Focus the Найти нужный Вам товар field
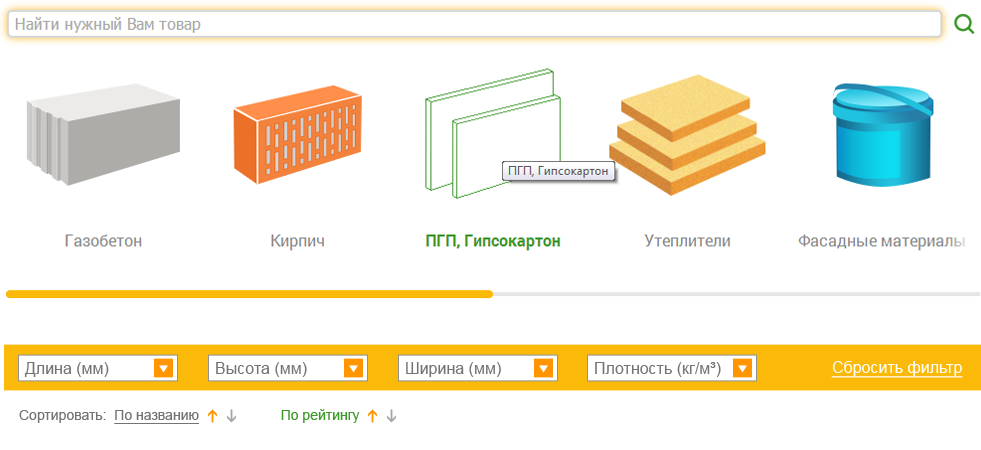This screenshot has height=450, width=981. 474,24
